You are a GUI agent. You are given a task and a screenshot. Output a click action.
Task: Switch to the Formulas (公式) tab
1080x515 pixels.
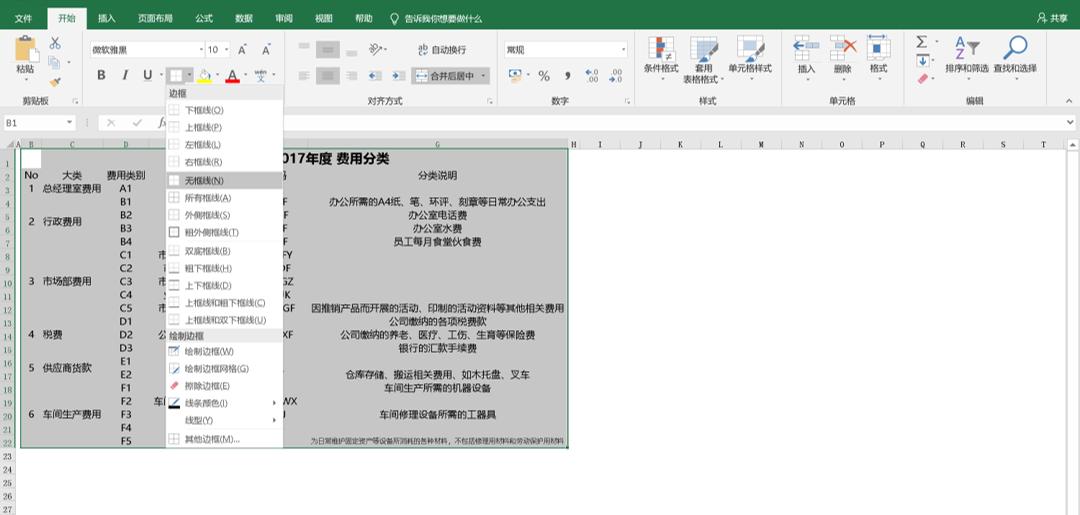coord(203,19)
